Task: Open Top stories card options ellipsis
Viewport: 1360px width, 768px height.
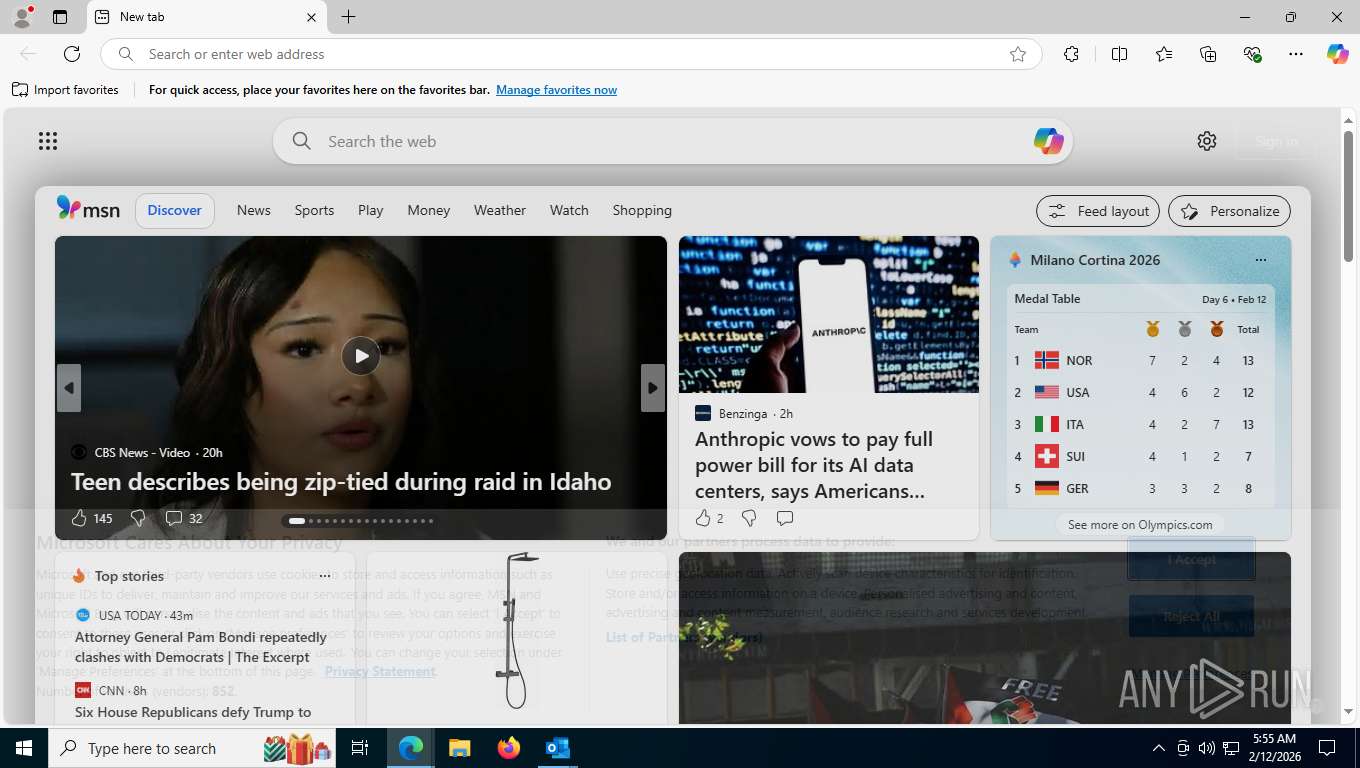Action: click(x=325, y=576)
